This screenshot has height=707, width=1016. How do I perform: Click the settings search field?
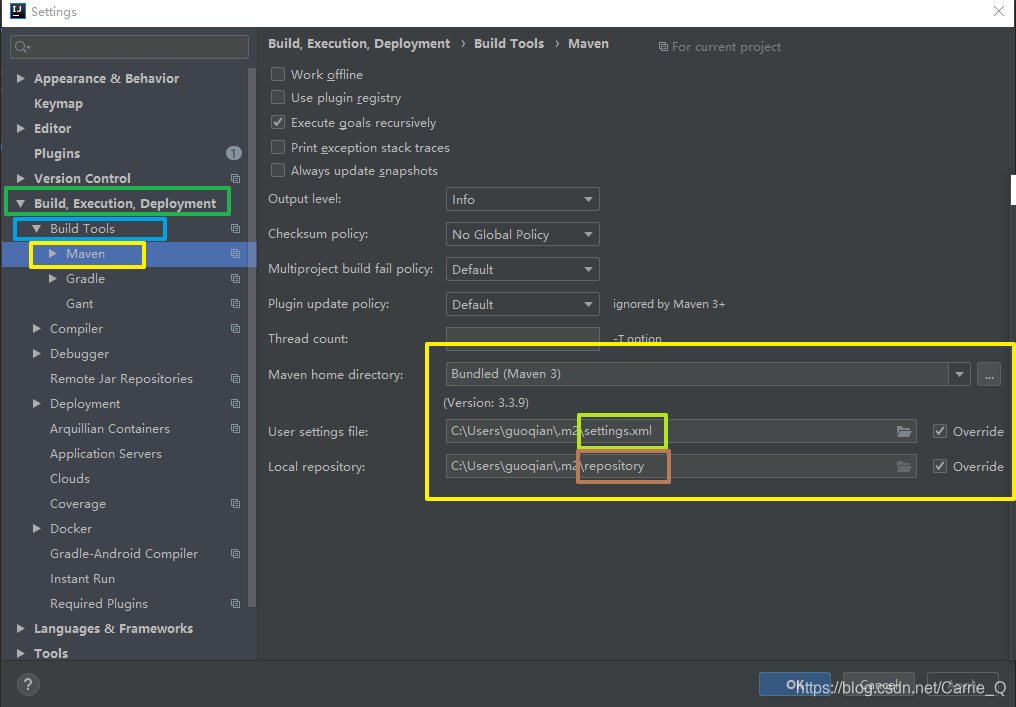(x=130, y=47)
